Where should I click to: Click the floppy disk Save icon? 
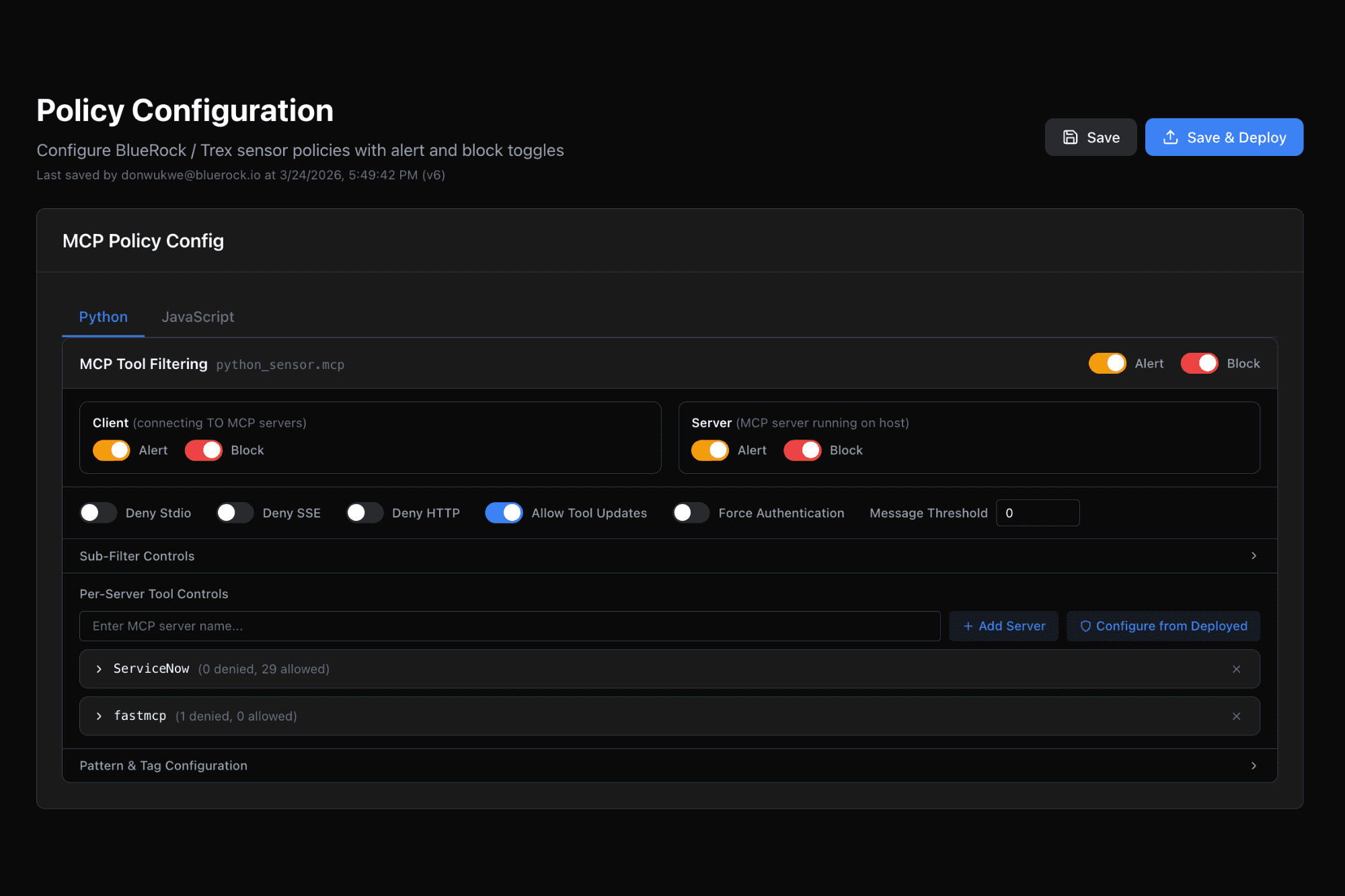coord(1070,137)
